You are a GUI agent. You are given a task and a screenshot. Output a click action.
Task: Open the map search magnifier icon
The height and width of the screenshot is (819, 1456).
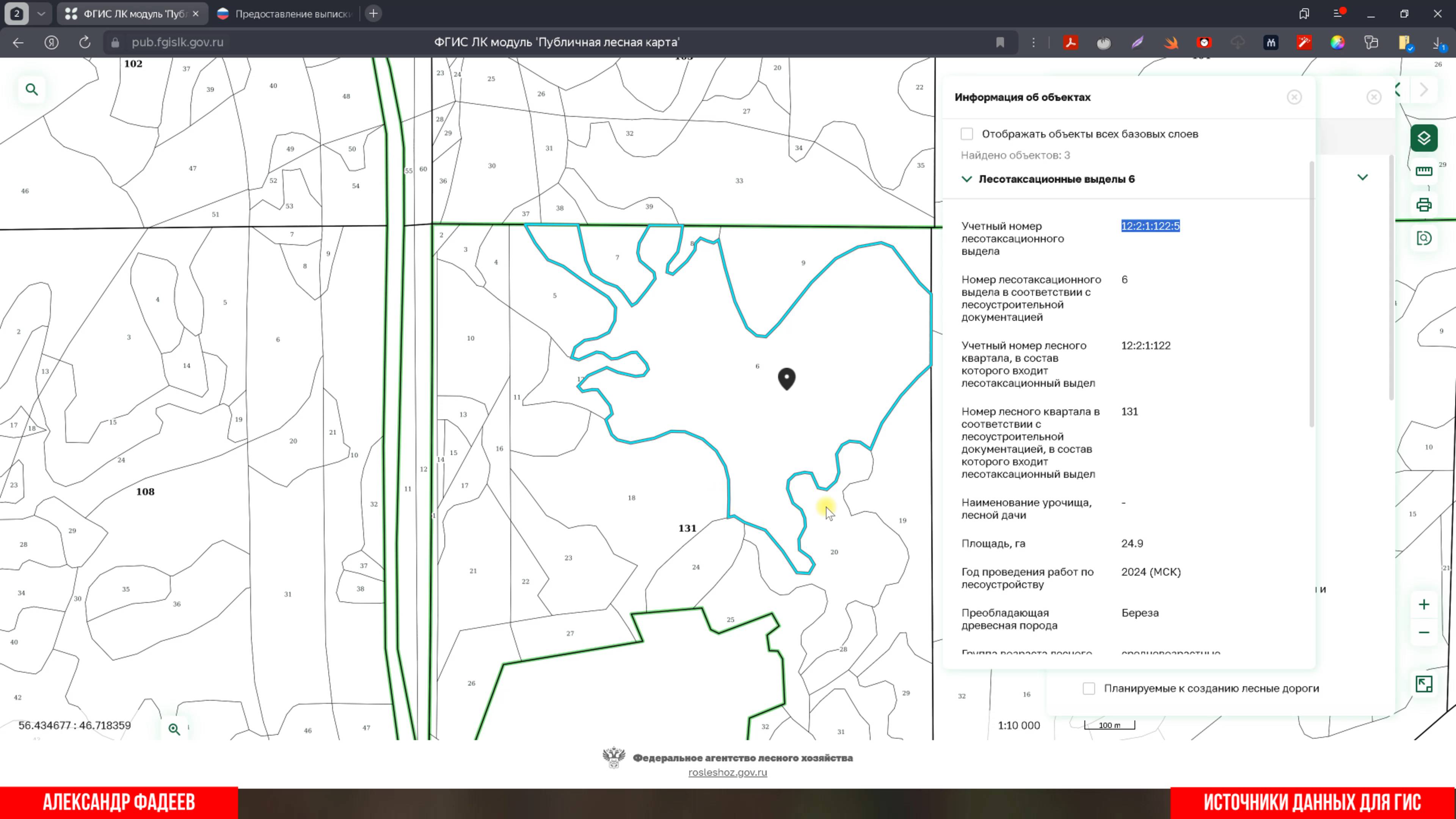[x=31, y=89]
